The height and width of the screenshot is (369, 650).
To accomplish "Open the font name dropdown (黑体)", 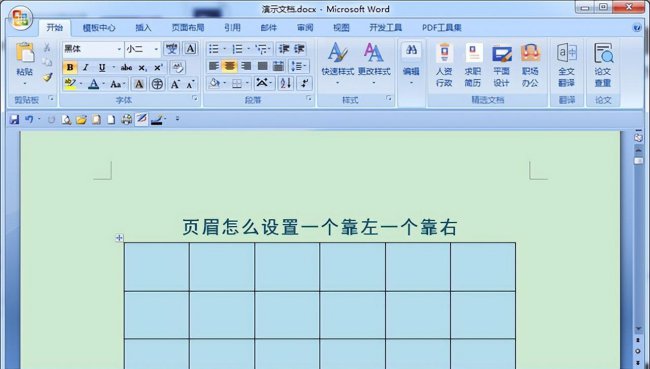I will pos(119,49).
